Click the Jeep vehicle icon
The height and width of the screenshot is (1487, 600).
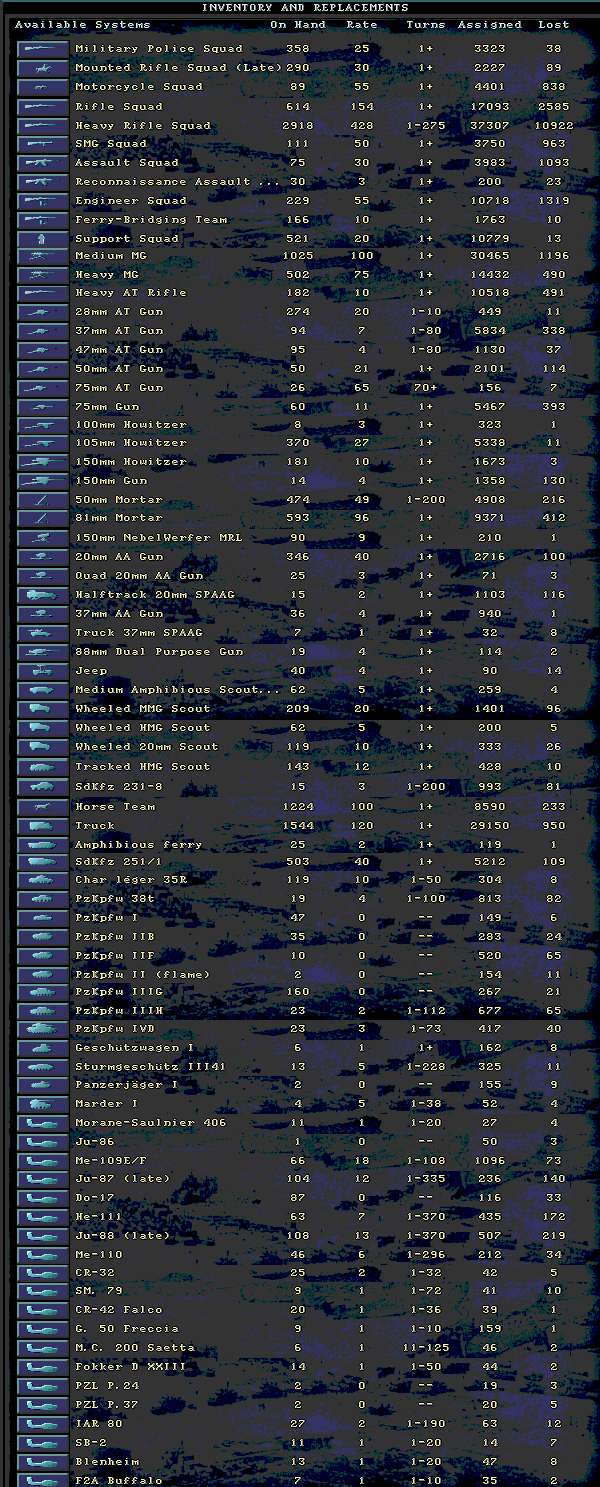point(43,670)
